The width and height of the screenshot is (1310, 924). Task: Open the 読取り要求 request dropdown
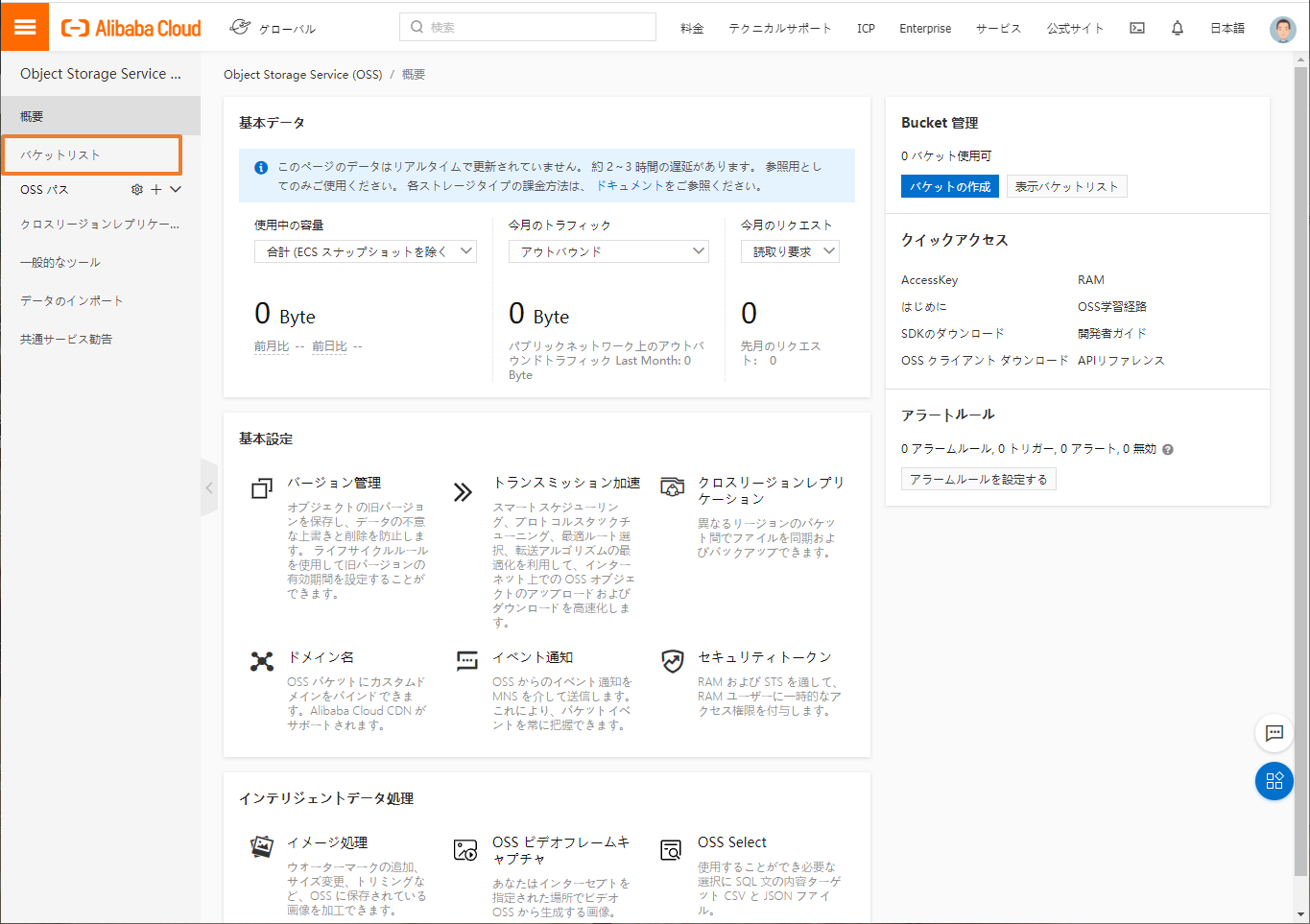790,251
